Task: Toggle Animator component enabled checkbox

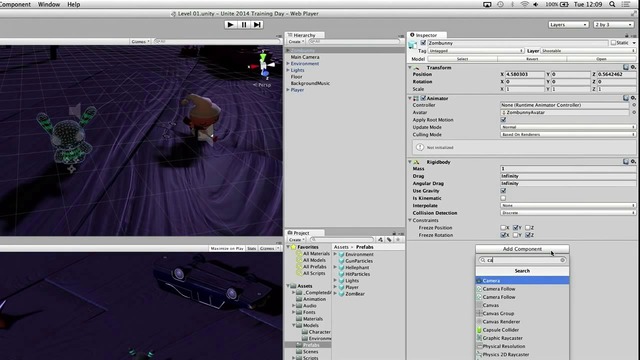Action: [423, 98]
